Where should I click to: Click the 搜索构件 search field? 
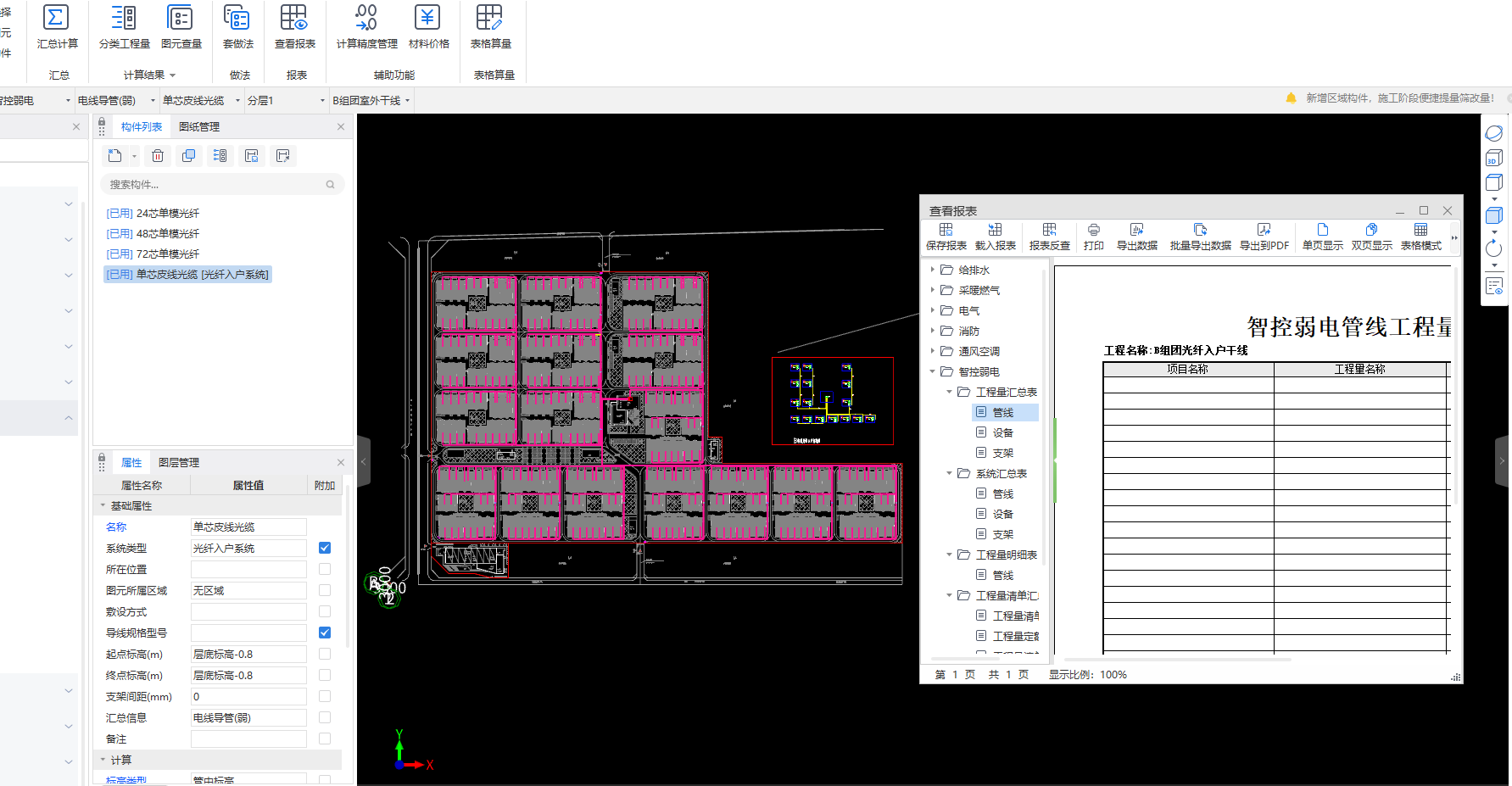click(222, 184)
